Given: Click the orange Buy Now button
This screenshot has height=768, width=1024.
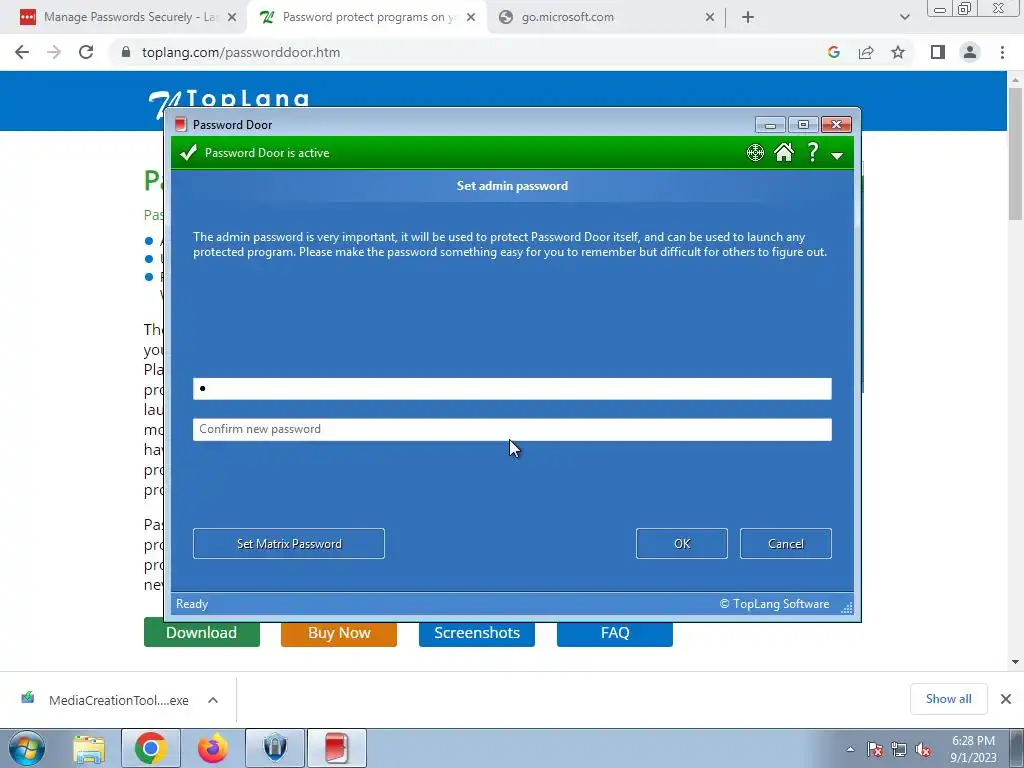Looking at the screenshot, I should (x=339, y=633).
